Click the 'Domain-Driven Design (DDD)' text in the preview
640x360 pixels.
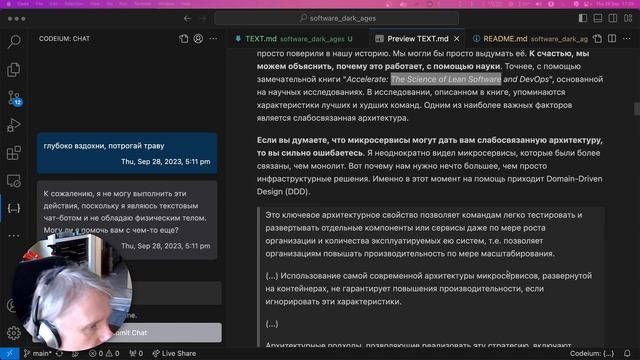[x=429, y=185]
